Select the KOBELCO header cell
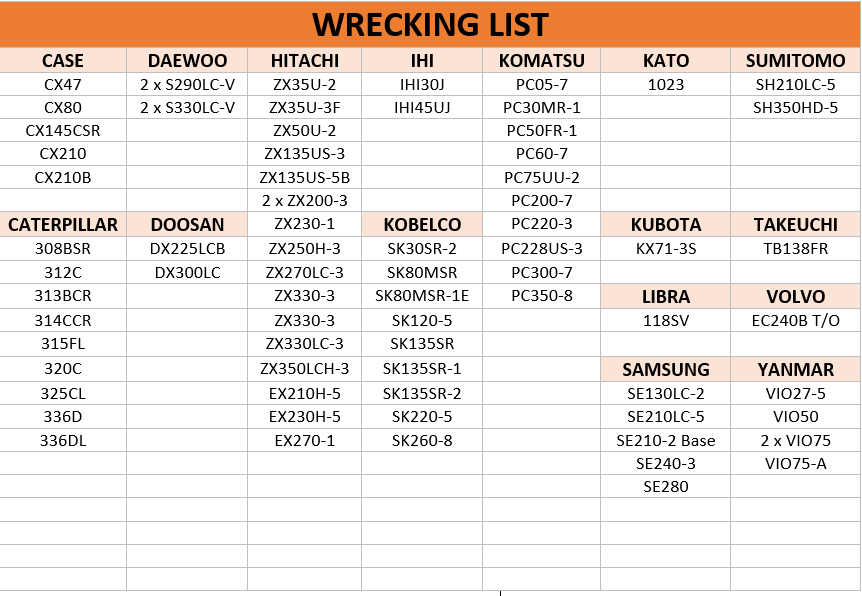Screen dimensions: 862x596 pos(422,224)
